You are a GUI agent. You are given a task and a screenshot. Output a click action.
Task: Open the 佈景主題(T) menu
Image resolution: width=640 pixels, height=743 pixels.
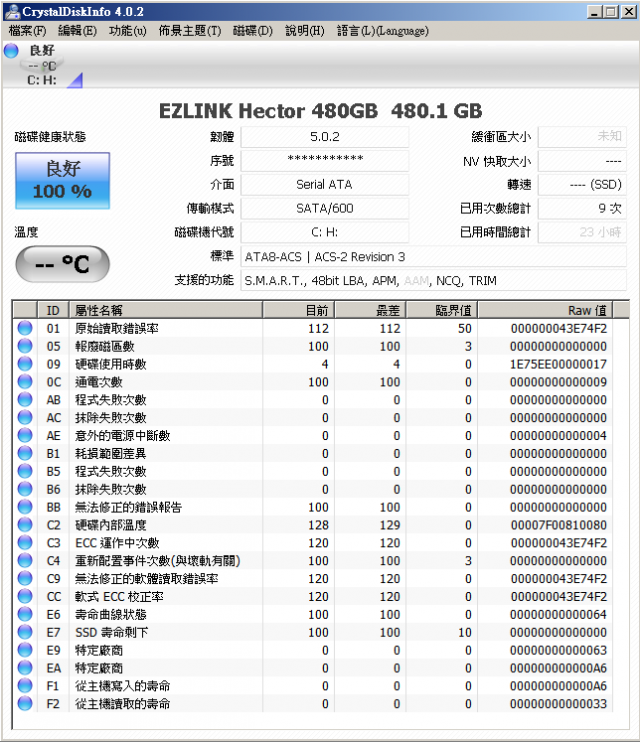(x=190, y=31)
